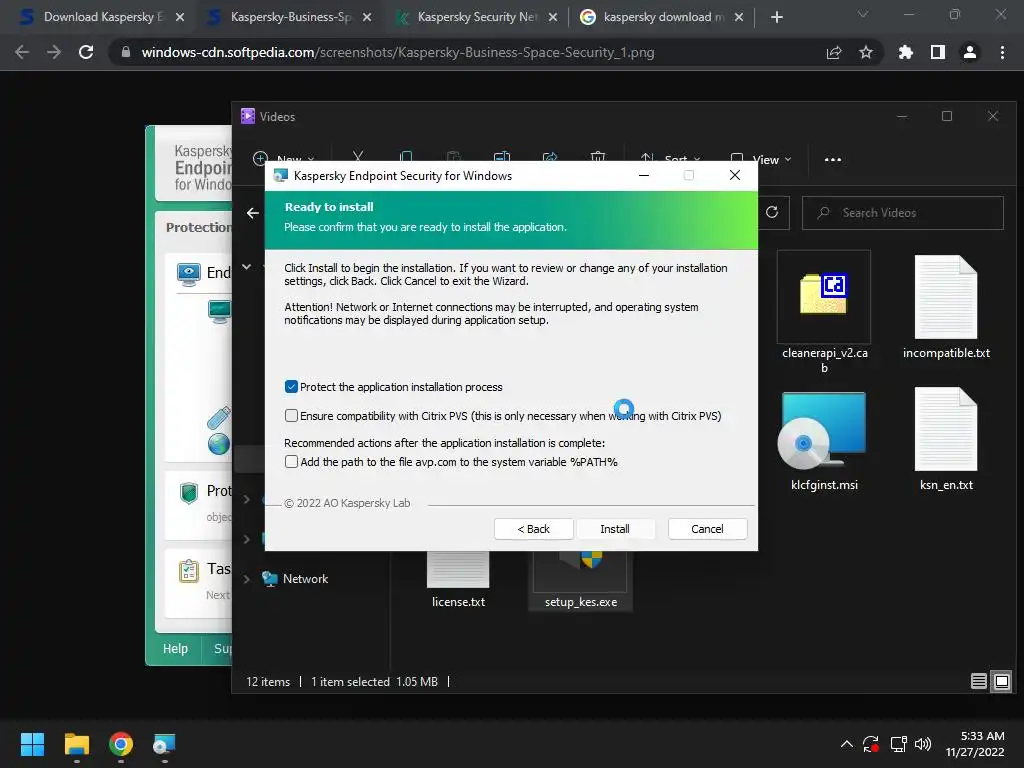Open the Sort dropdown in Videos toolbar
Screen dimensions: 1024x768
point(670,159)
